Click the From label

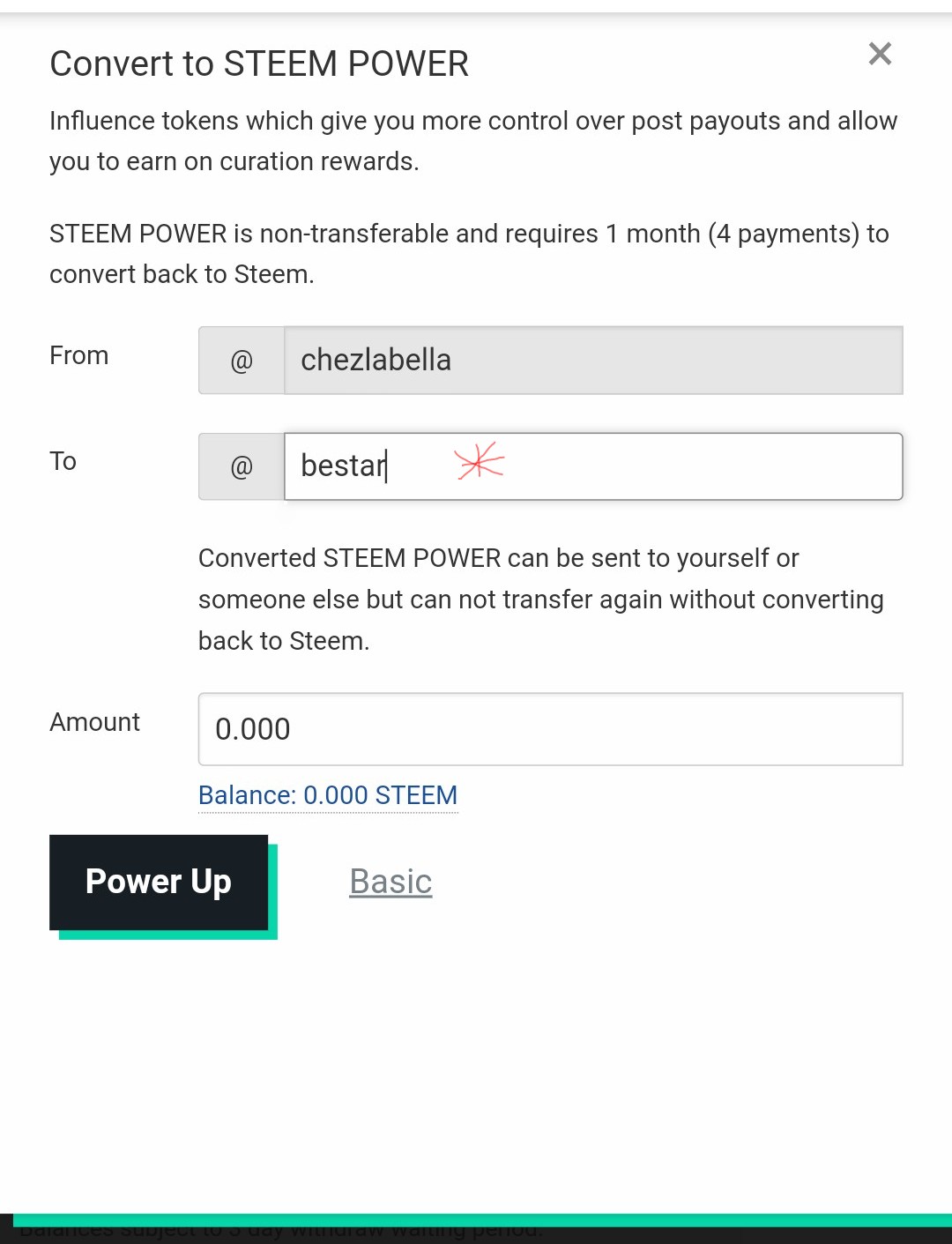coord(79,355)
